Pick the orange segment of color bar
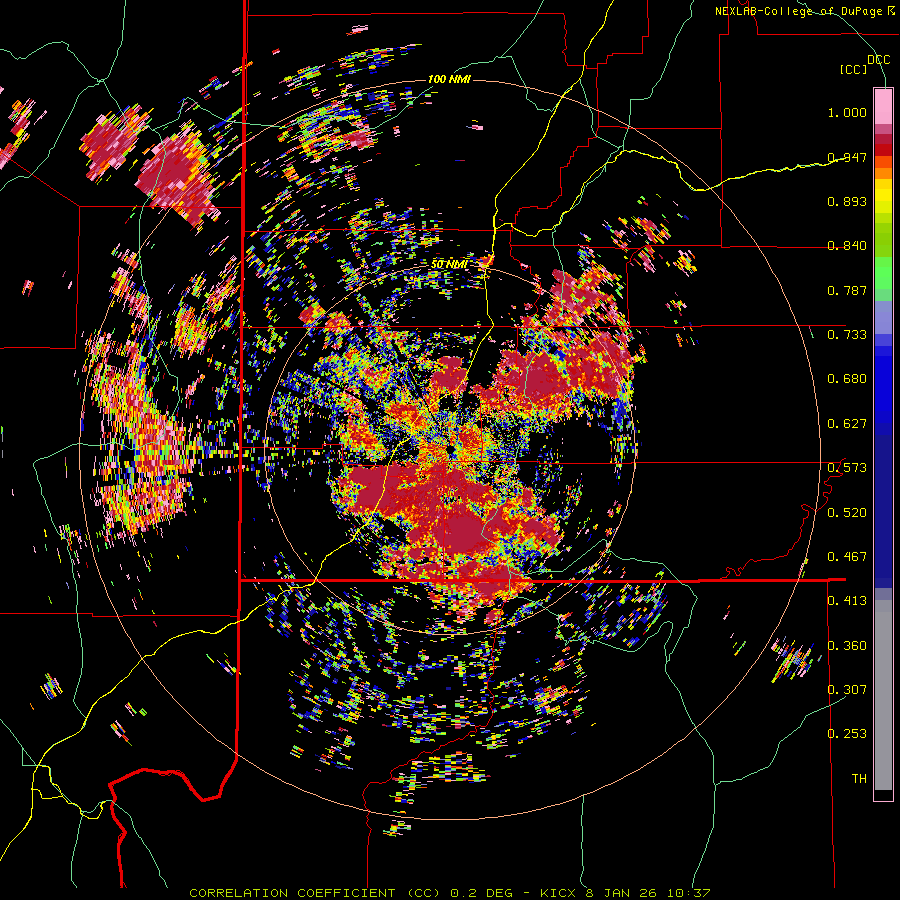Viewport: 900px width, 900px height. click(x=883, y=173)
